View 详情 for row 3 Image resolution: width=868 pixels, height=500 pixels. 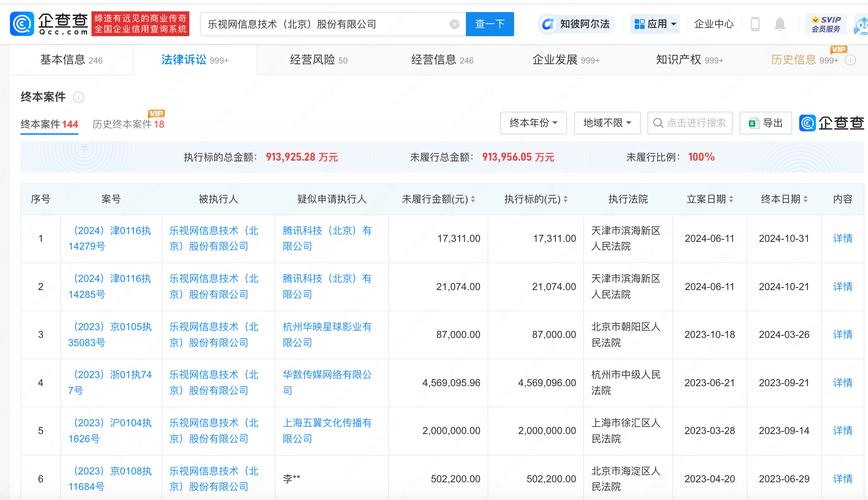(x=843, y=335)
